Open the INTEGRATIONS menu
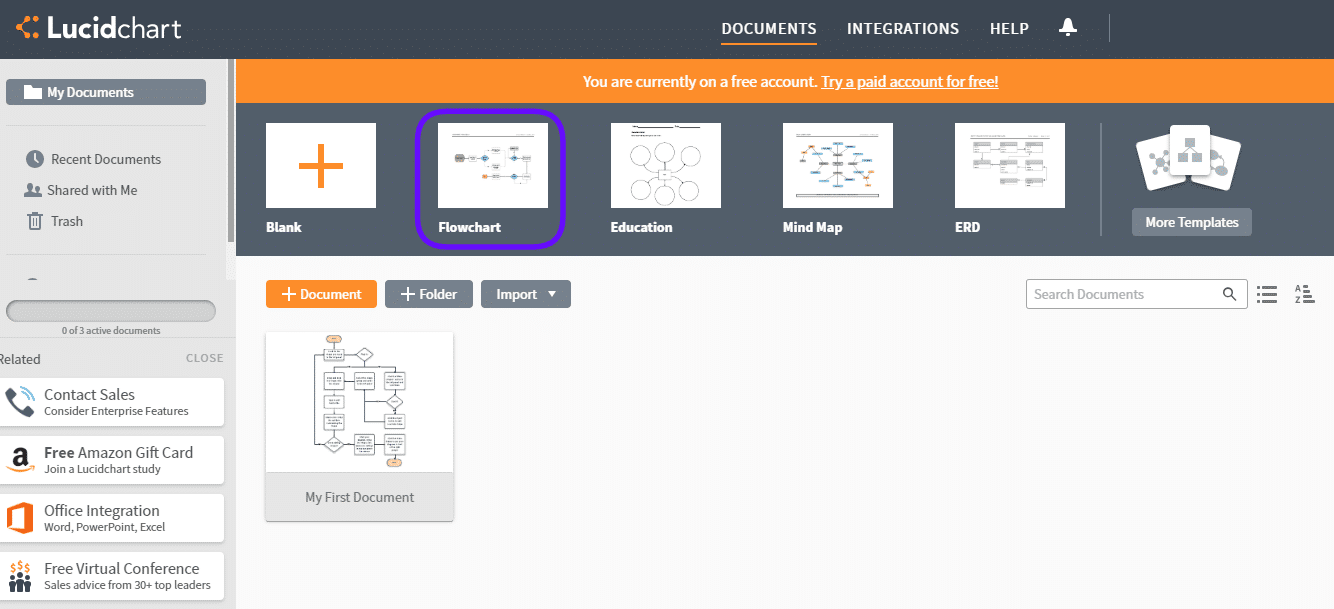Screen dimensions: 1334x609 click(902, 28)
